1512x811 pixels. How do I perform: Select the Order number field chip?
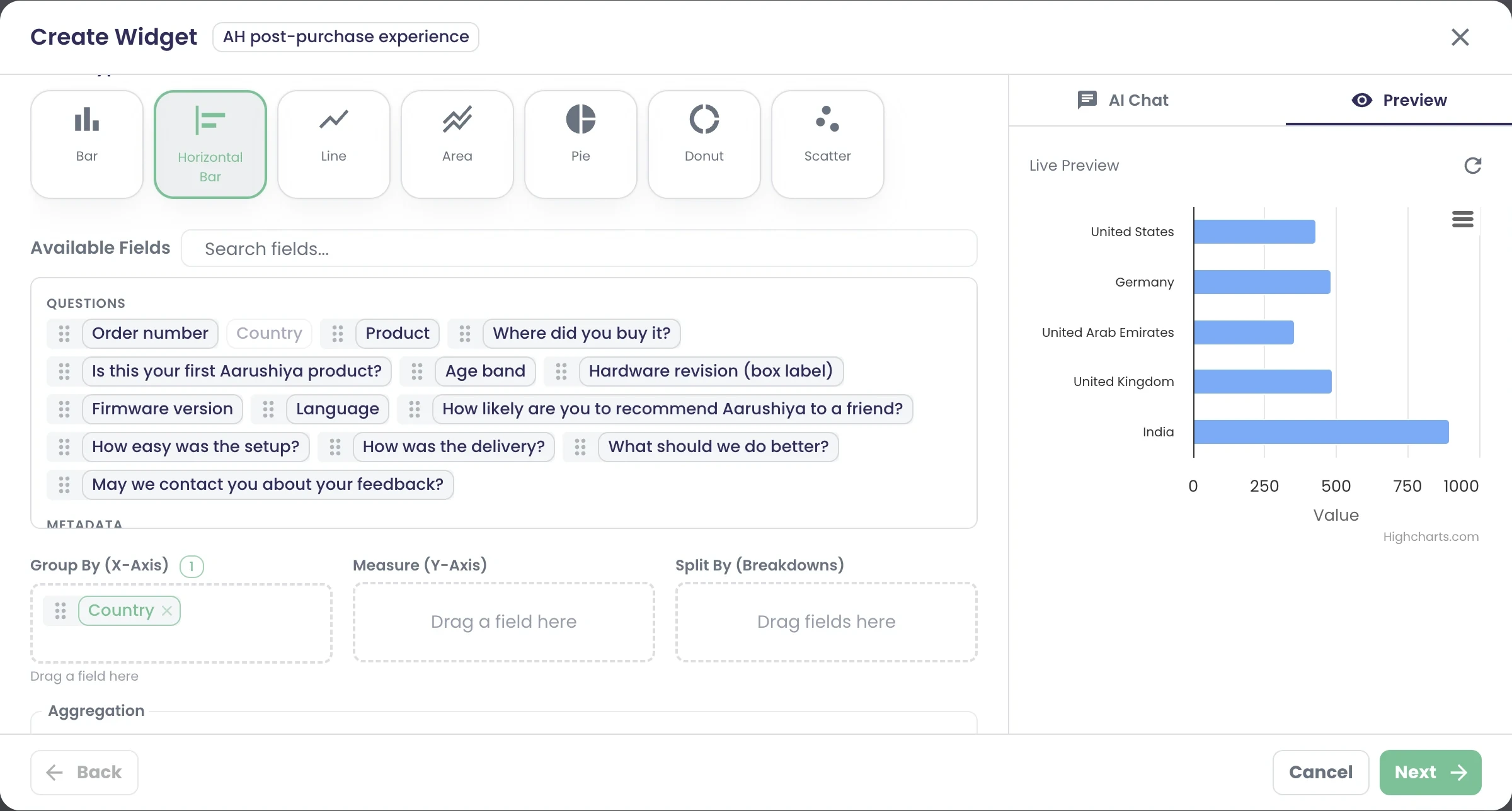point(150,334)
